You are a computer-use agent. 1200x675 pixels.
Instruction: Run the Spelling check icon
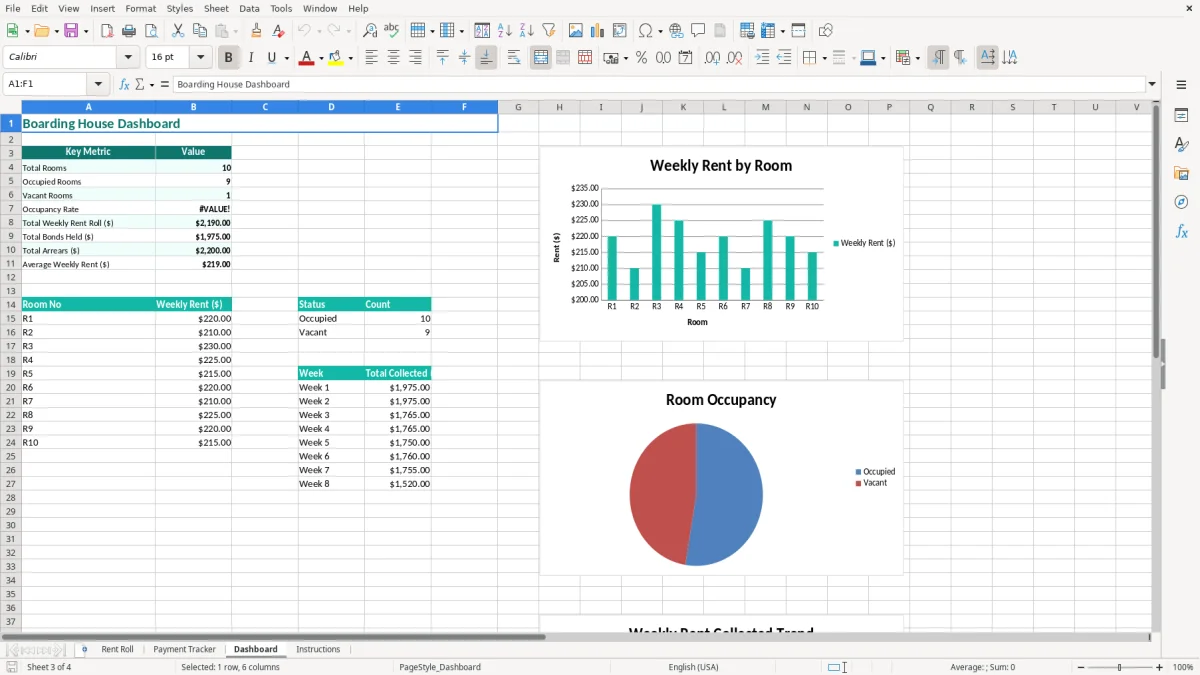[392, 31]
